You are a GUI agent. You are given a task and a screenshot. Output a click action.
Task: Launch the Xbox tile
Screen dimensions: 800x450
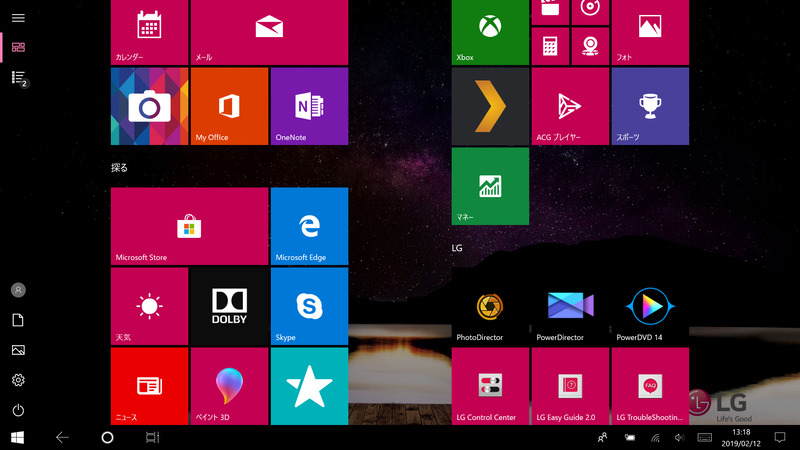[490, 32]
